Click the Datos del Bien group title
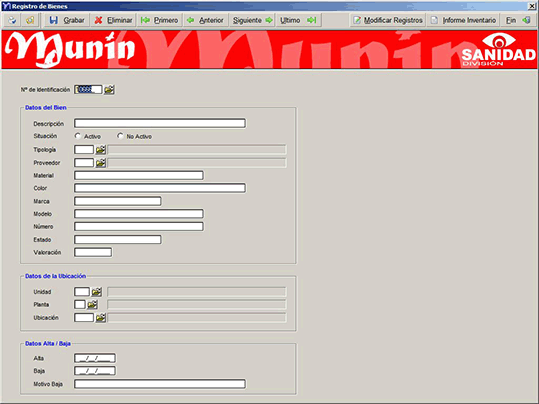The width and height of the screenshot is (539, 404). point(46,108)
